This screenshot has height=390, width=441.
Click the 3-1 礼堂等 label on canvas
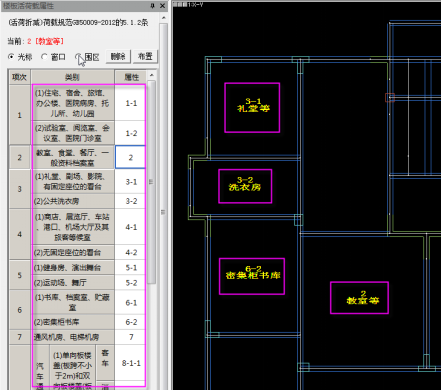point(253,105)
